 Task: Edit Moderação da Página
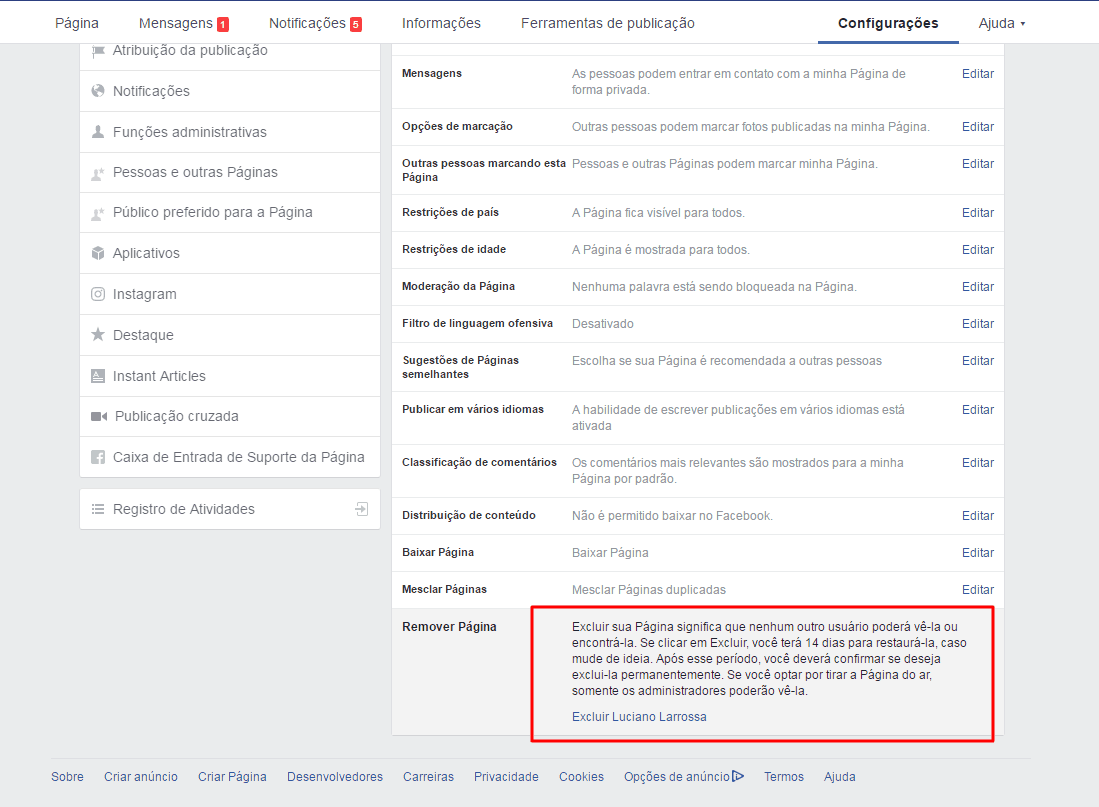click(978, 287)
